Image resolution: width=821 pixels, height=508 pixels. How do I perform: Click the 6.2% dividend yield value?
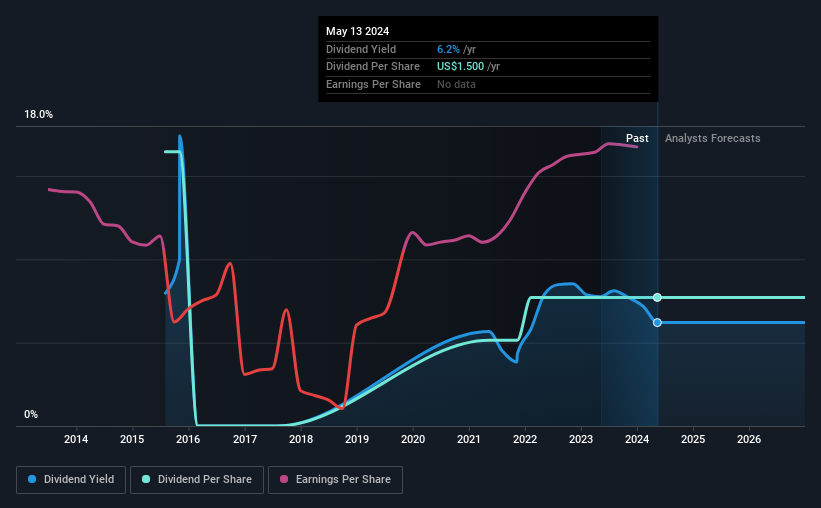click(448, 49)
